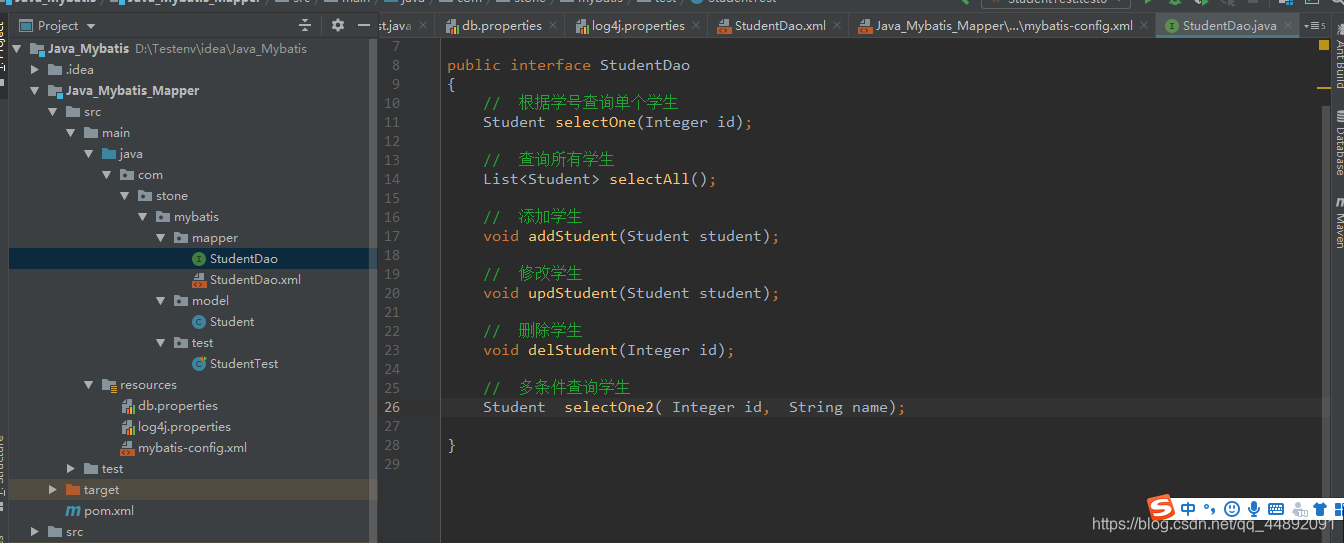Click the Sogou input method S logo
Screen dimensions: 1344x543
1160,507
